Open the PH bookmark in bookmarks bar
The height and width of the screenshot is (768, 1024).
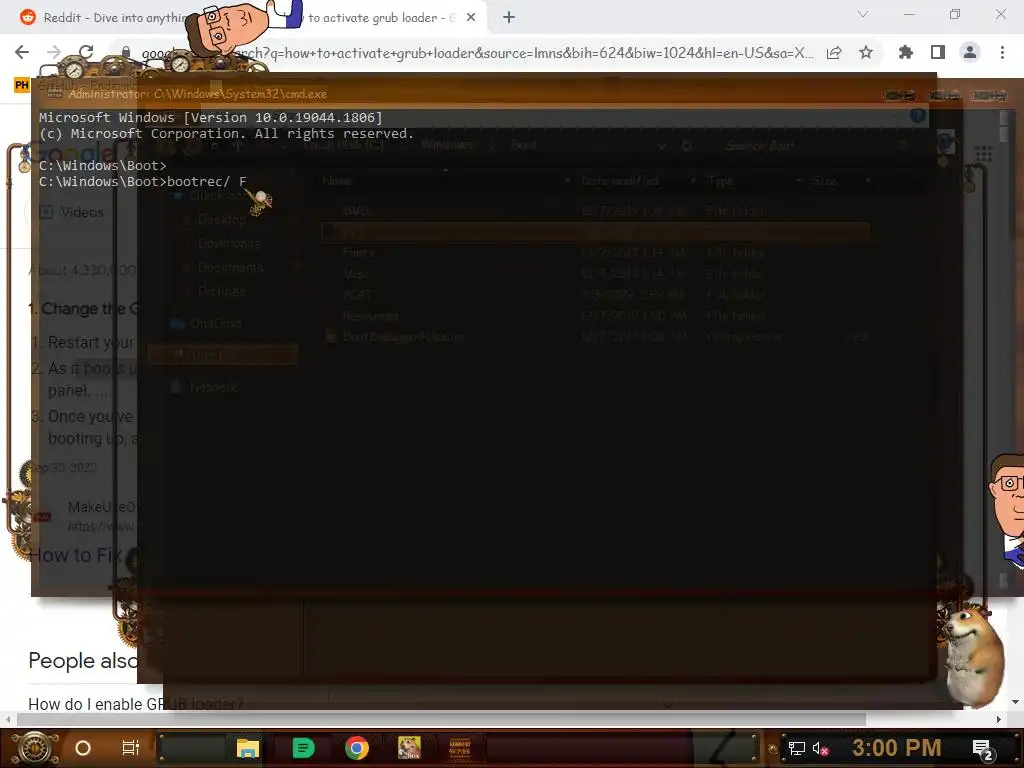(x=22, y=85)
